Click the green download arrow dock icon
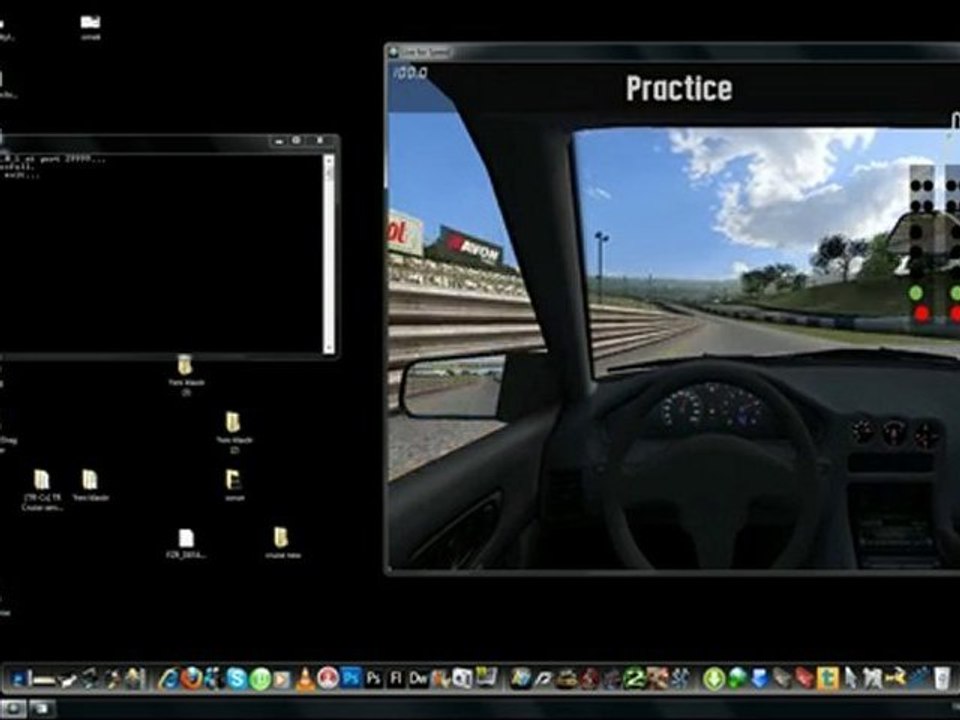Viewport: 960px width, 720px height. click(x=714, y=679)
